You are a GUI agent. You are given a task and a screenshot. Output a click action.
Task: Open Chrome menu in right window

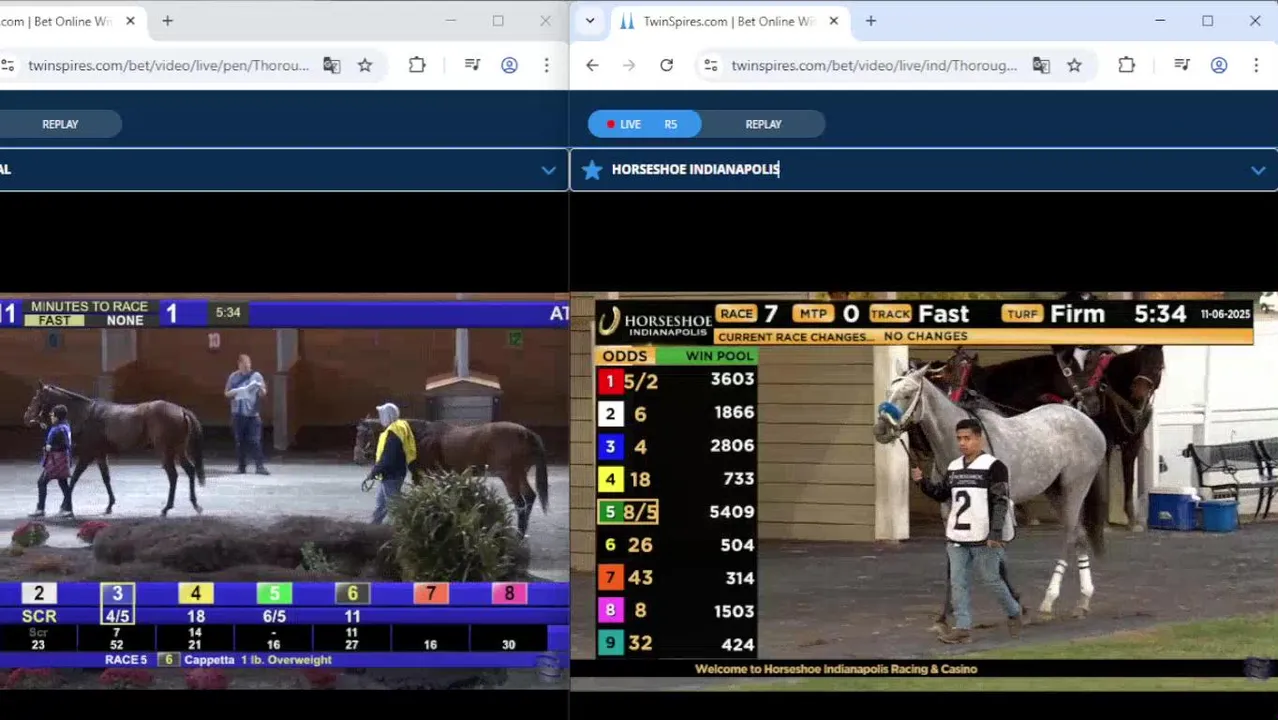coord(1256,65)
